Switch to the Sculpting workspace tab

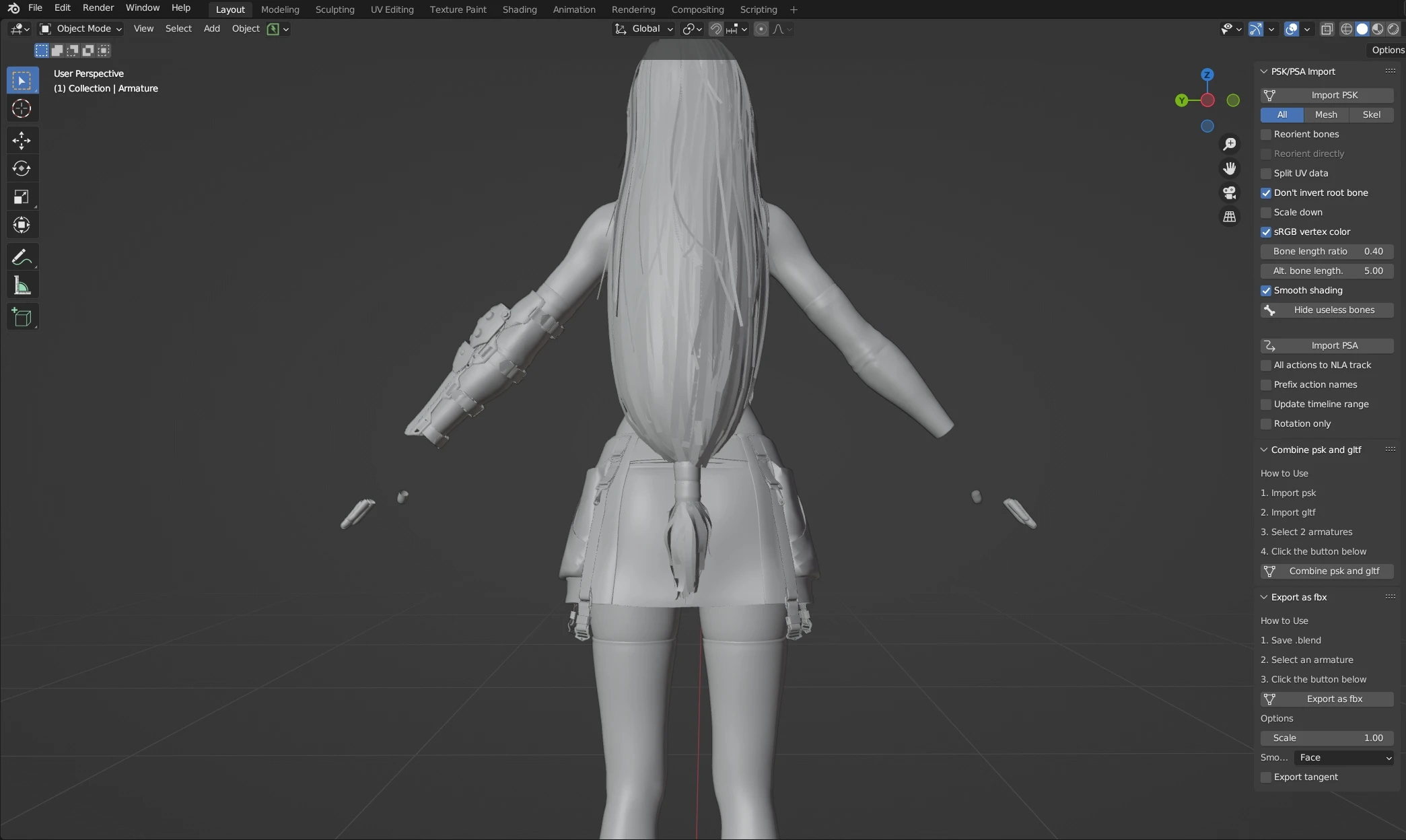[x=335, y=9]
